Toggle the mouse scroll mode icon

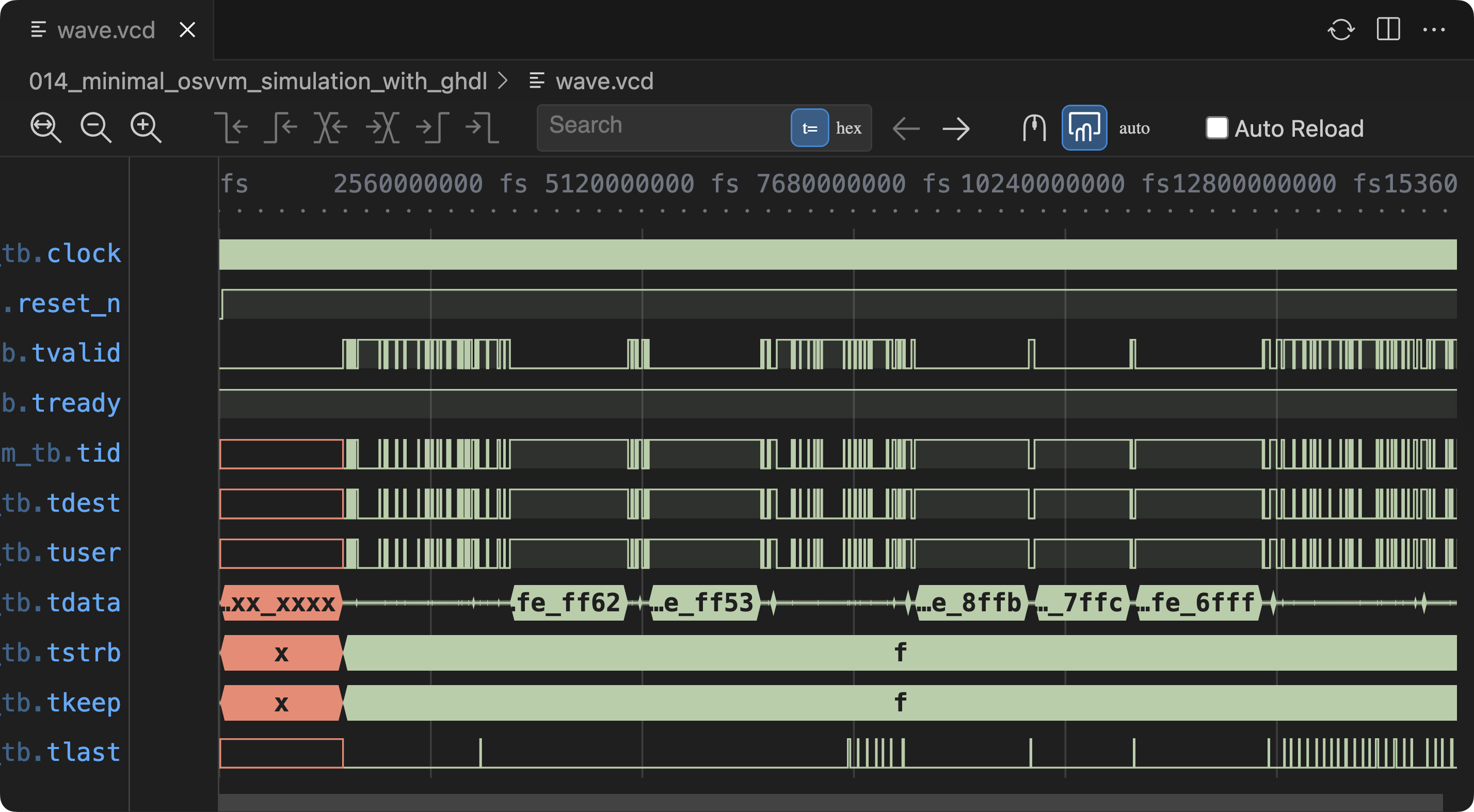tap(1034, 127)
